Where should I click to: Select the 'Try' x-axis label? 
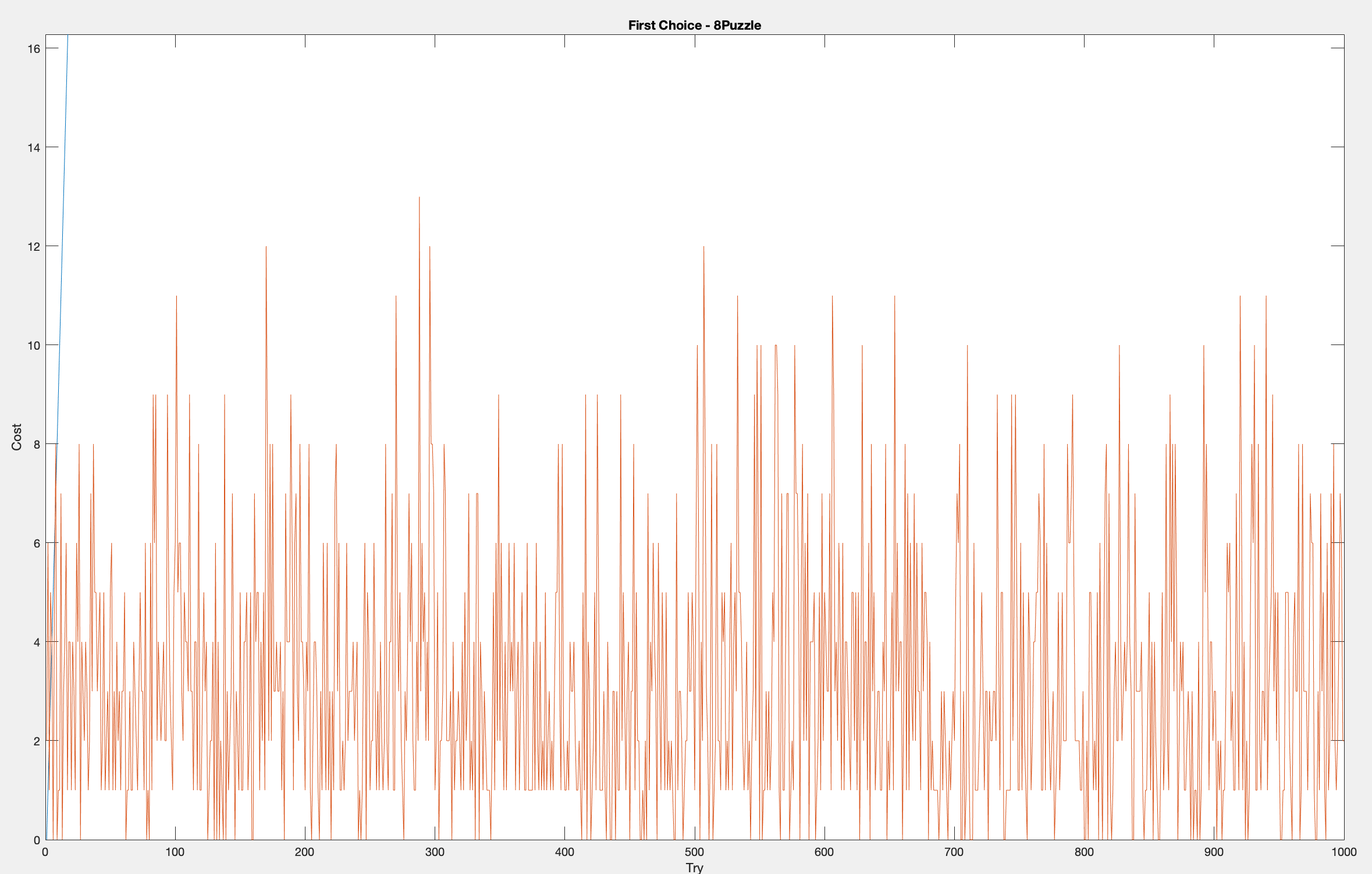click(695, 867)
